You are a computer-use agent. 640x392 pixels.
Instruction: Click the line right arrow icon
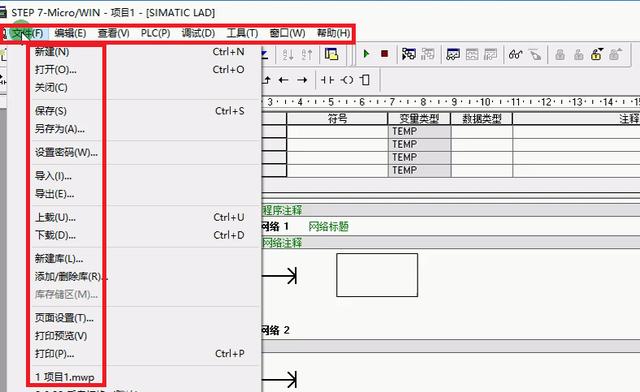(302, 80)
